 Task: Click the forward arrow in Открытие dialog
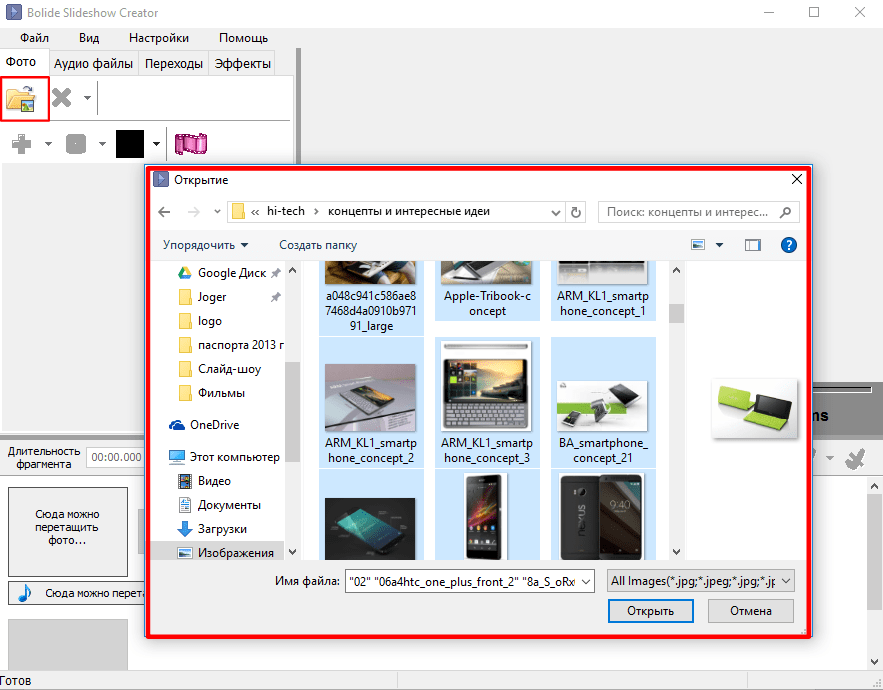194,212
